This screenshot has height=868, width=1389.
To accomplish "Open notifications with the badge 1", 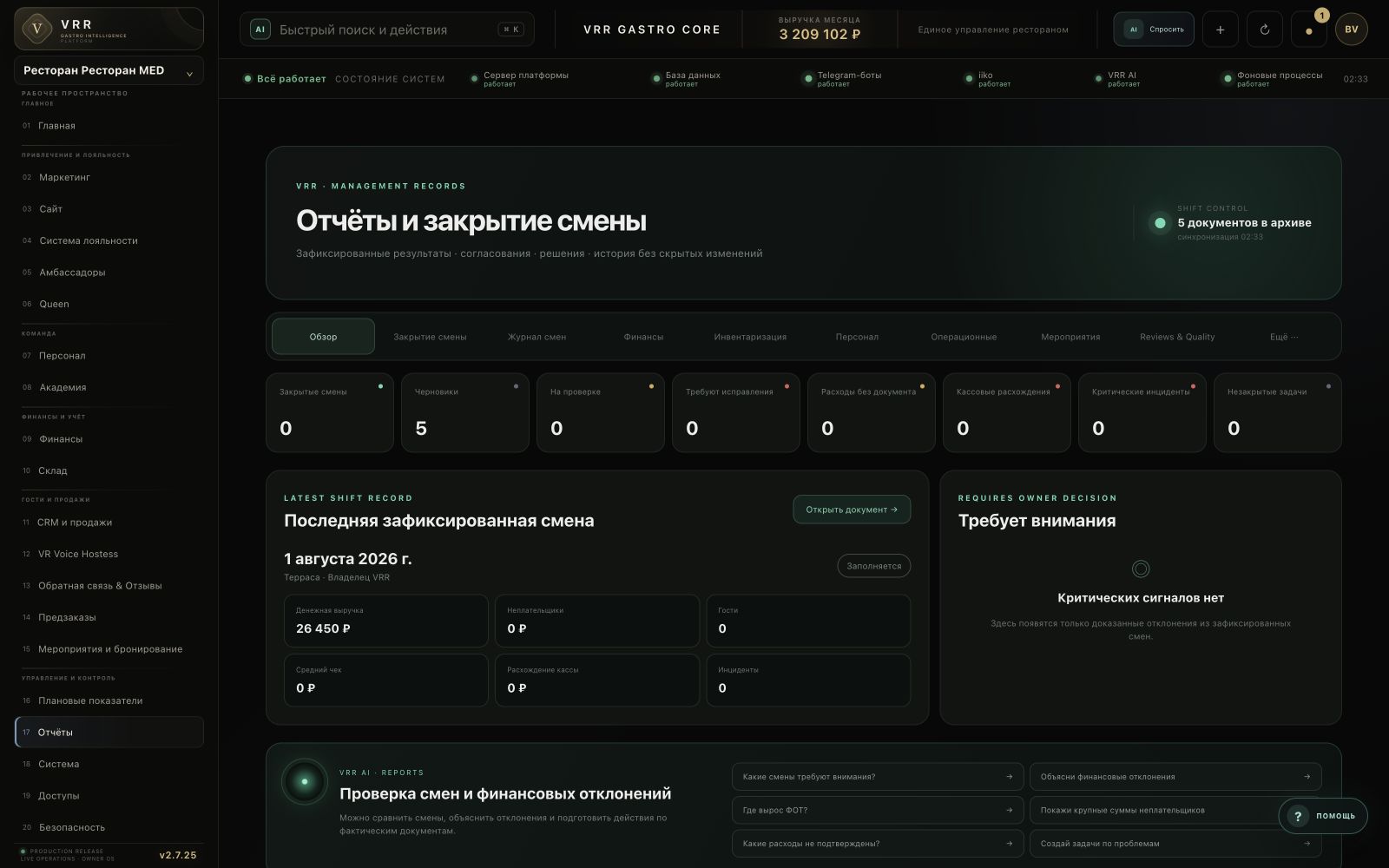I will 1309,30.
